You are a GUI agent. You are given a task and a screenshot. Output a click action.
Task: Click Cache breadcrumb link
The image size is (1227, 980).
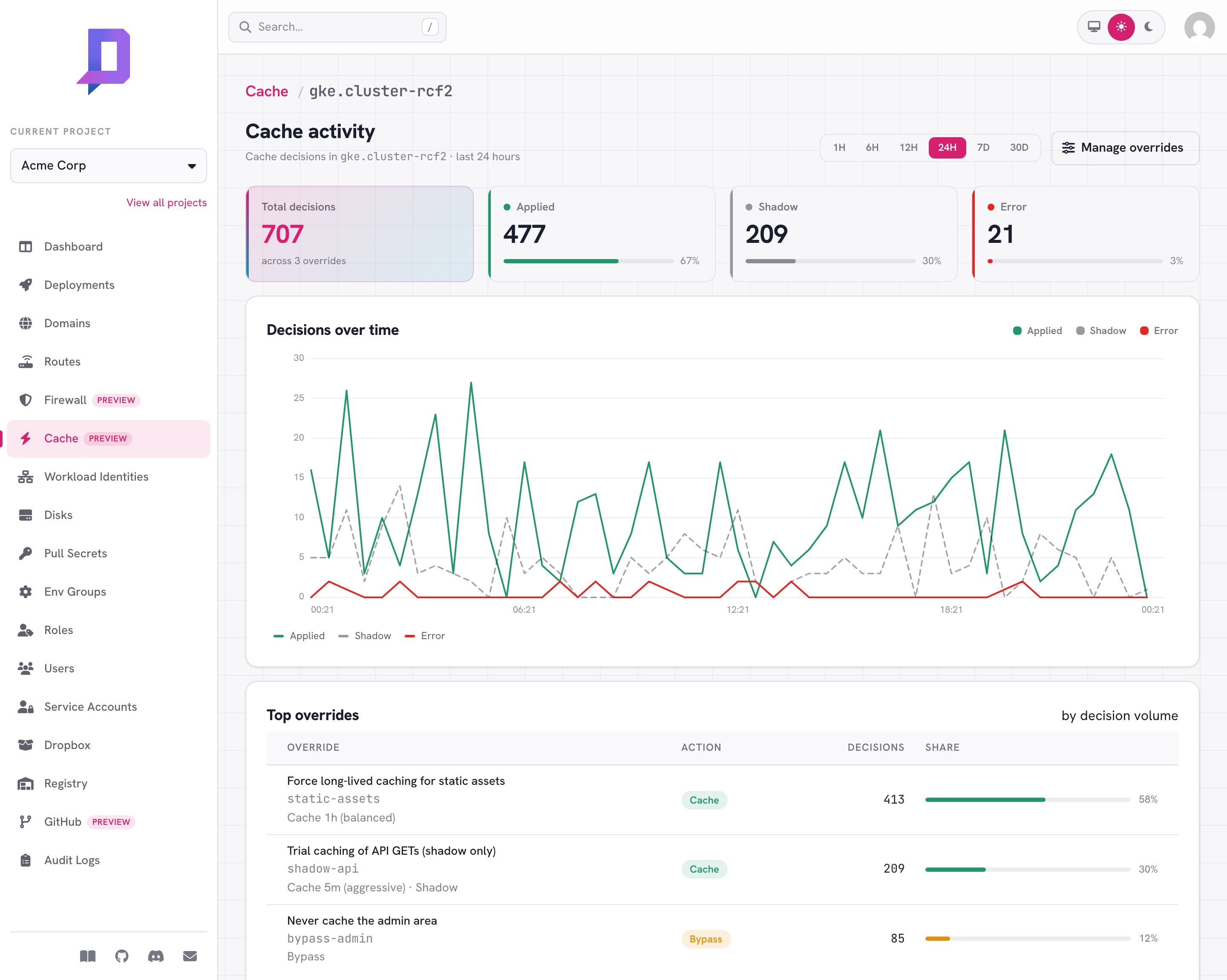(266, 91)
